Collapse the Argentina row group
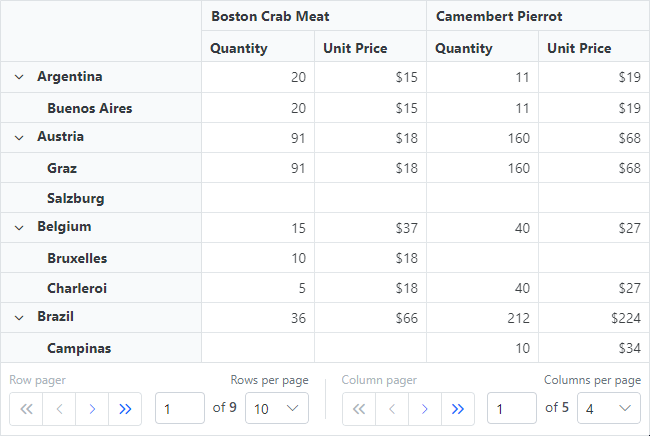This screenshot has height=436, width=650. tap(19, 77)
